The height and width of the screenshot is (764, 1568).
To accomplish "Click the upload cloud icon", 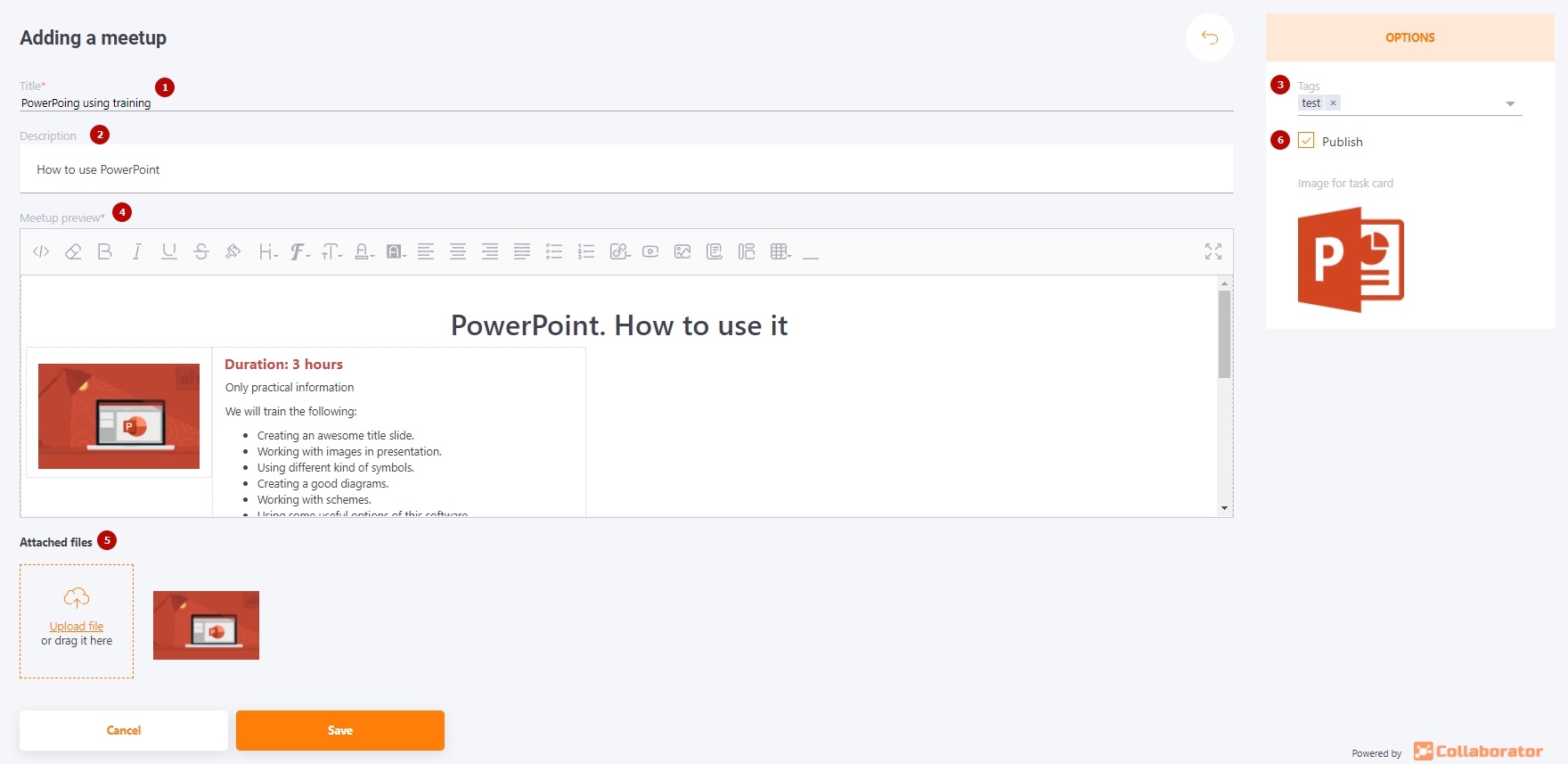I will (x=77, y=597).
